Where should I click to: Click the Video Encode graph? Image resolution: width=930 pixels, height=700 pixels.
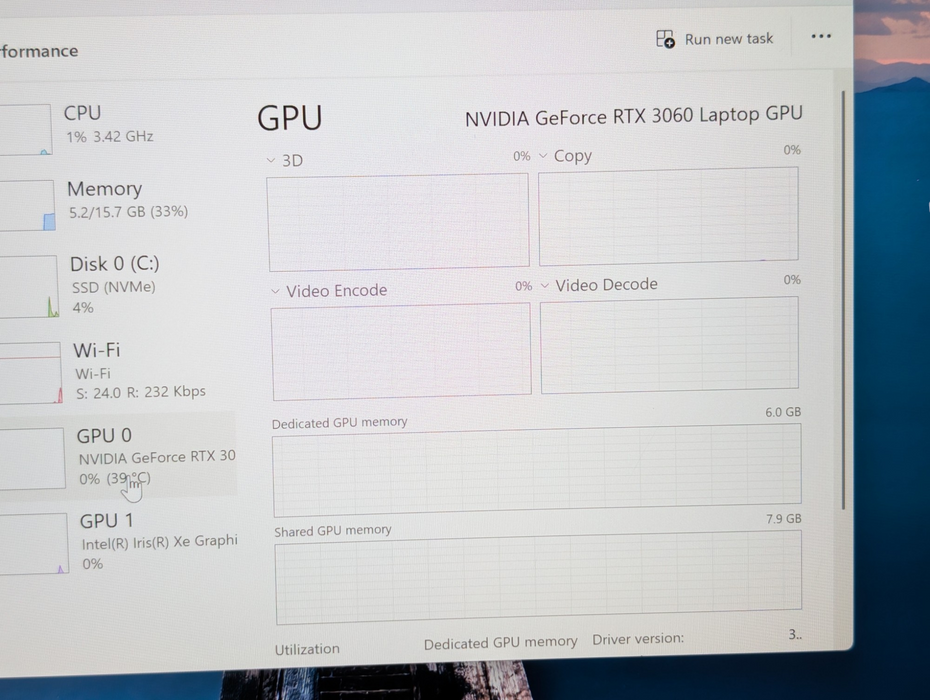click(x=401, y=352)
